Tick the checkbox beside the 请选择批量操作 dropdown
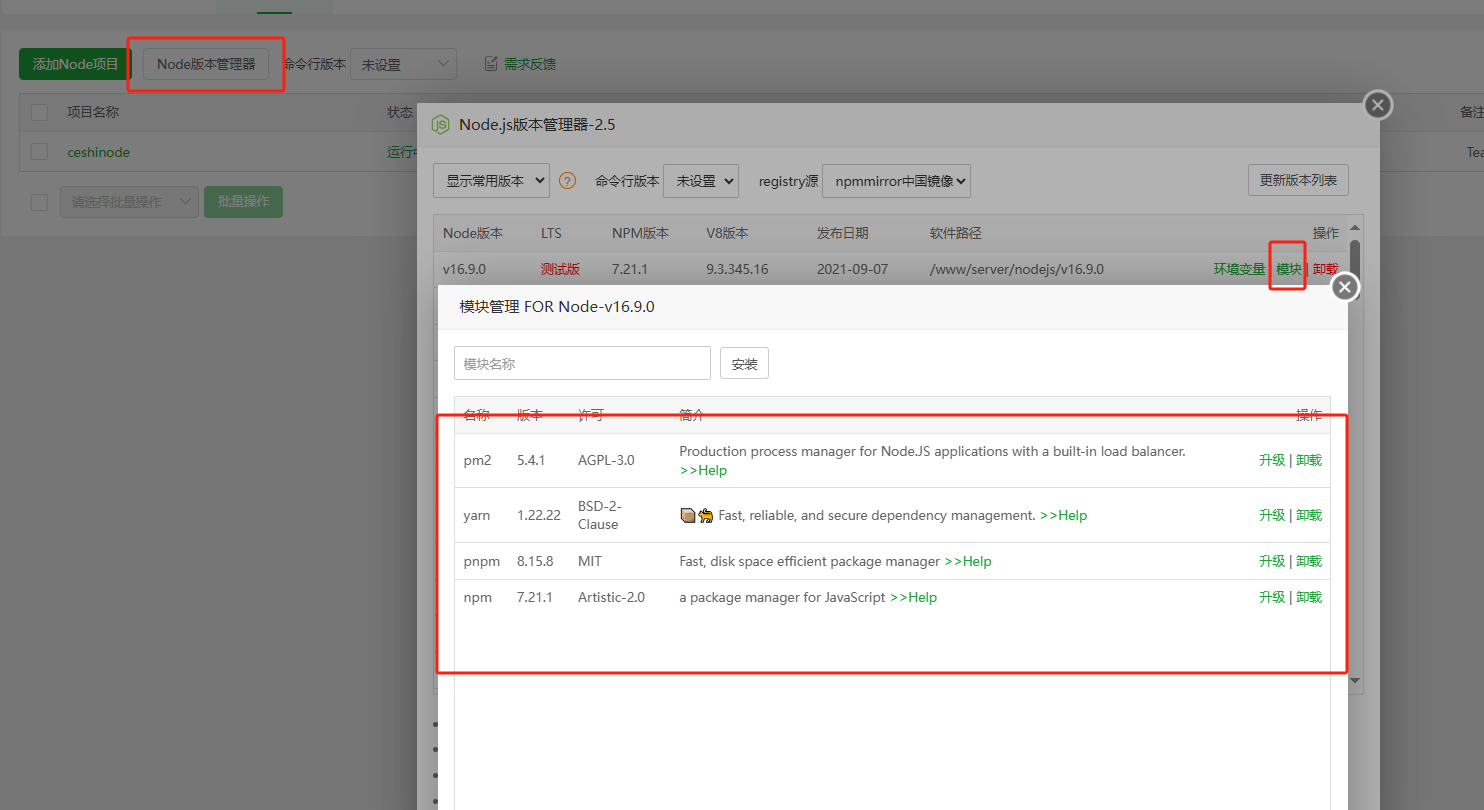The image size is (1484, 810). [39, 202]
